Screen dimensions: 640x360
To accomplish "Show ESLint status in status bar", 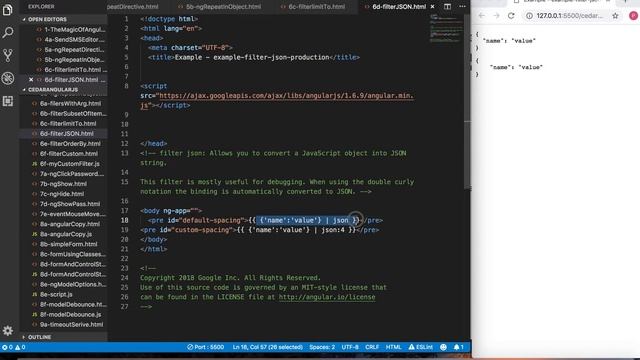I will [420, 347].
